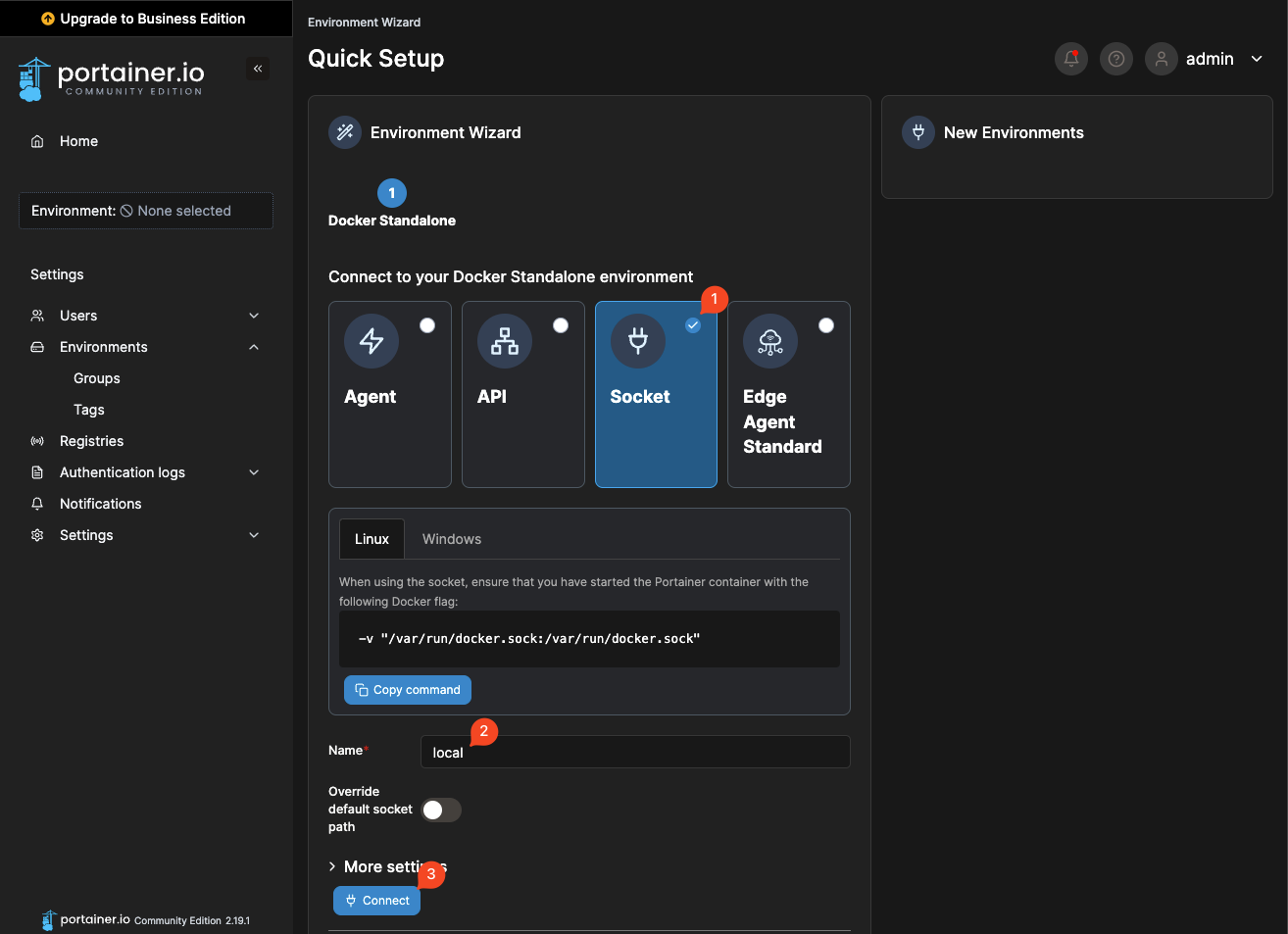This screenshot has height=934, width=1288.
Task: Click the Portainer.io logo in sidebar
Action: point(111,79)
